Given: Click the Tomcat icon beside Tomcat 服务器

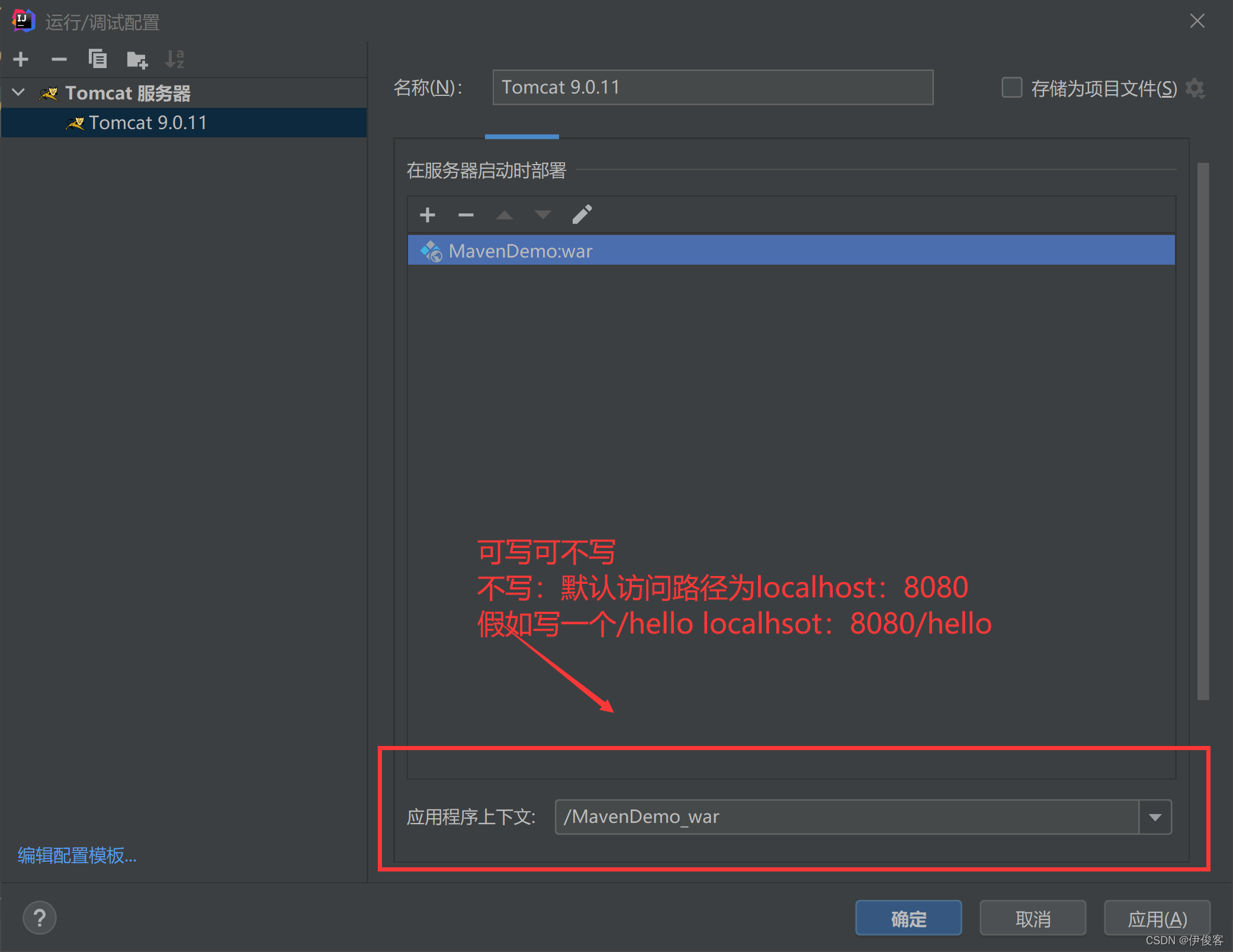Looking at the screenshot, I should (x=49, y=93).
